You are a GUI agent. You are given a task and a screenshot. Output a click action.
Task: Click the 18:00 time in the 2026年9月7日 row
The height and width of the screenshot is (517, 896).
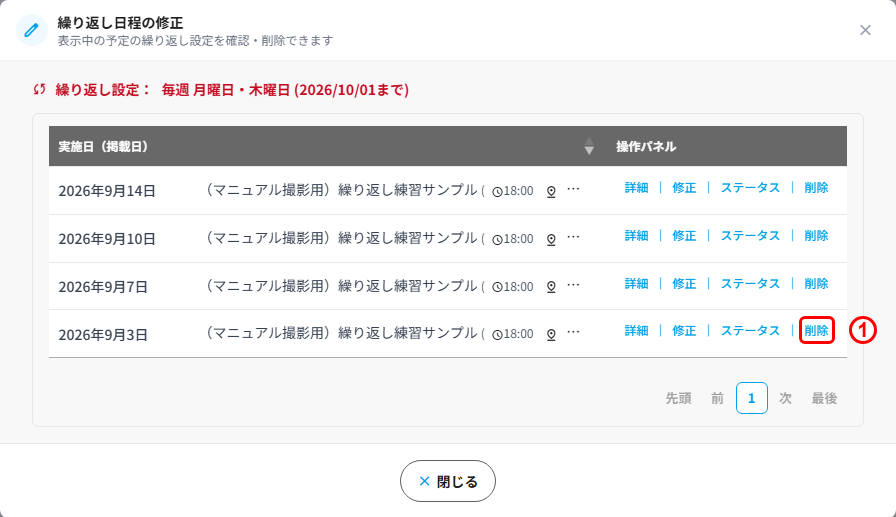(518, 287)
